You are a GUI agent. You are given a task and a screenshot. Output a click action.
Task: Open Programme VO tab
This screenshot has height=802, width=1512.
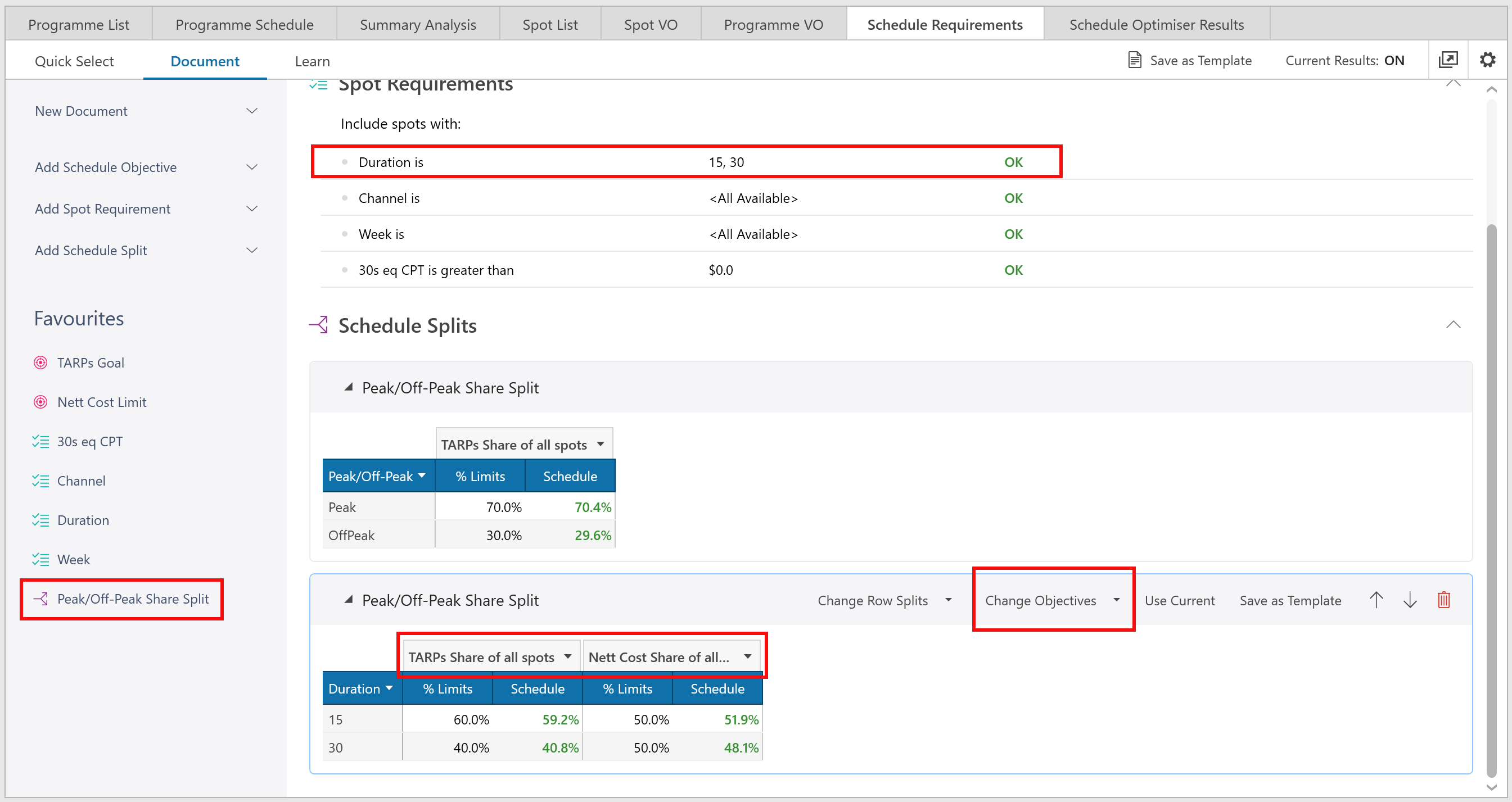(x=773, y=25)
